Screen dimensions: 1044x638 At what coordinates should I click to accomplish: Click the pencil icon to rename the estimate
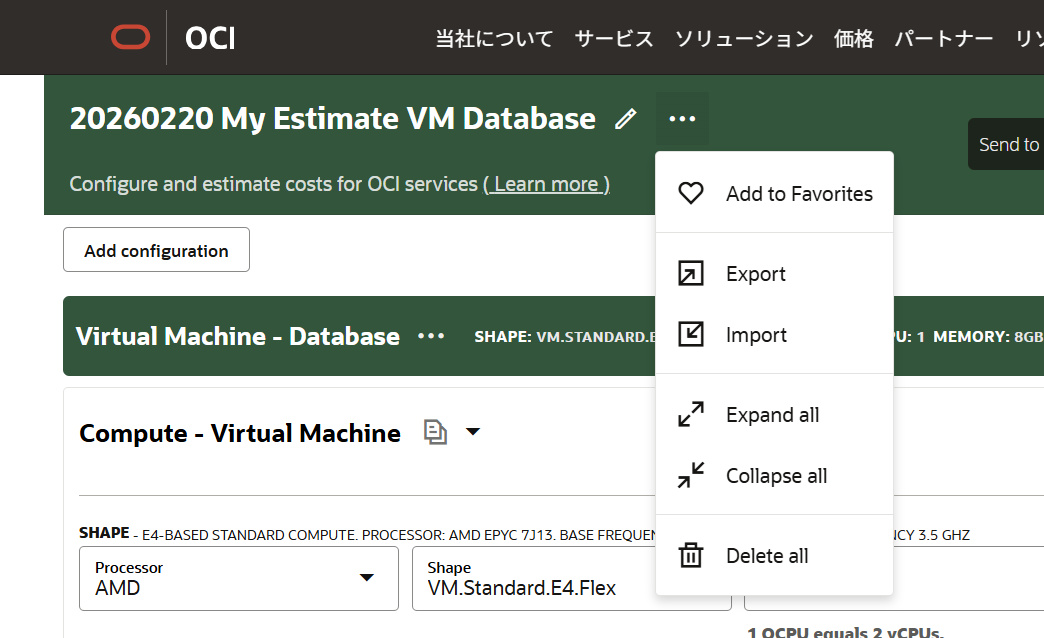point(625,119)
